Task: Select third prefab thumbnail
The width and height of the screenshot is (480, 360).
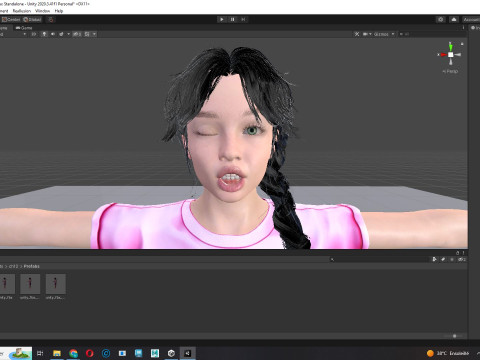Action: pos(56,284)
